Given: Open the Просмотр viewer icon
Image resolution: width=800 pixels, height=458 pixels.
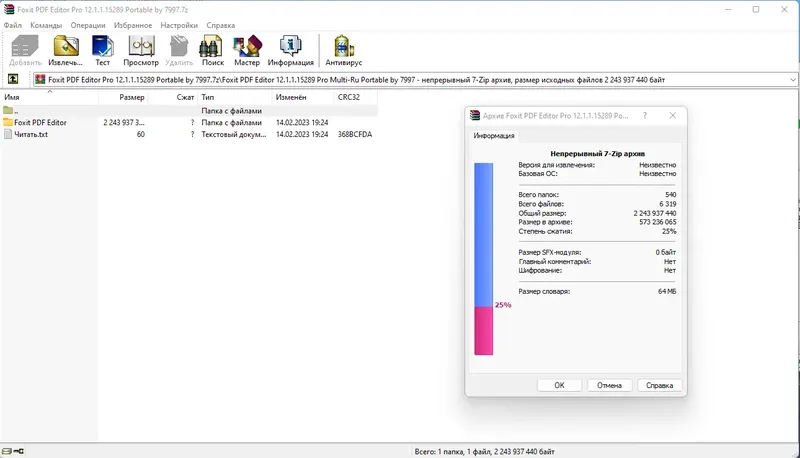Looking at the screenshot, I should point(141,46).
